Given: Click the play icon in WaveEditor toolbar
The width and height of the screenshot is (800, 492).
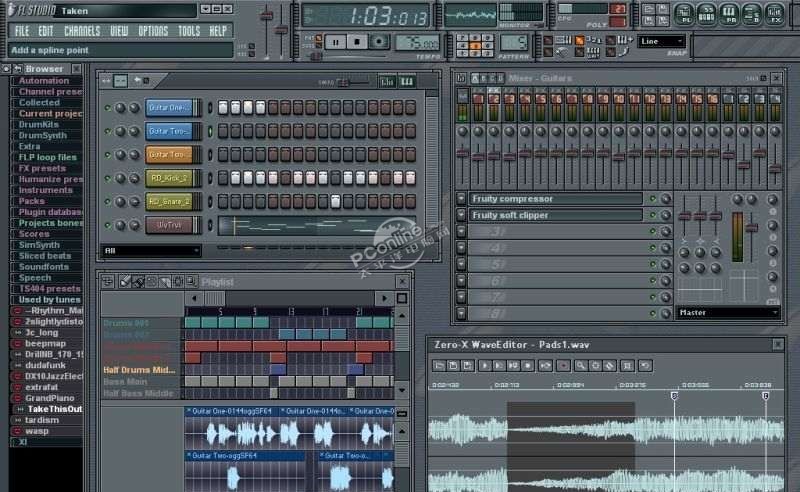Looking at the screenshot, I should pyautogui.click(x=486, y=366).
